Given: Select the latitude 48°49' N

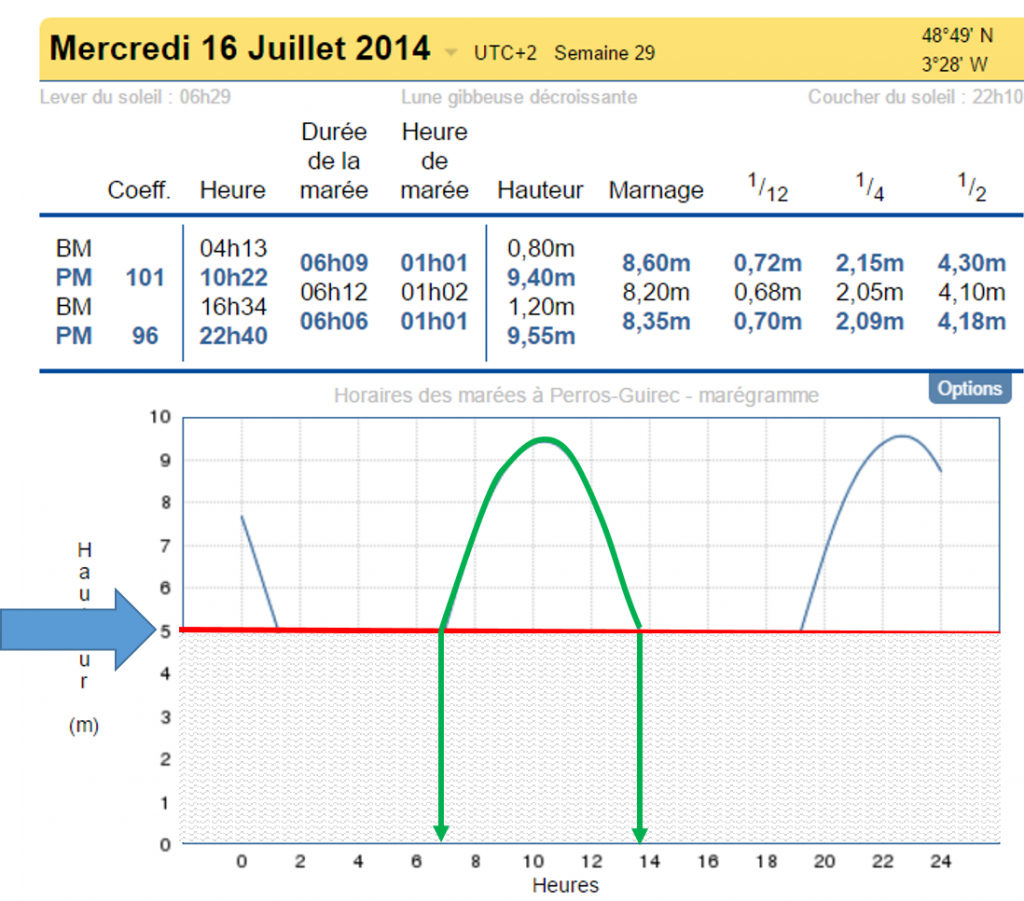Looking at the screenshot, I should (957, 35).
